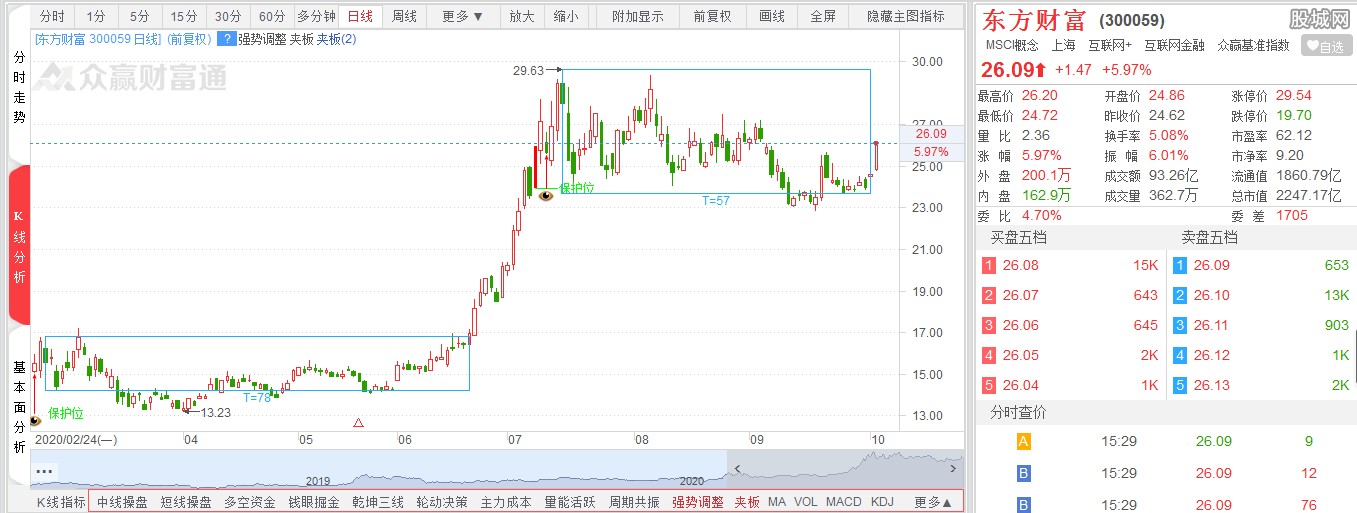
Task: Toggle 前复权 price adjustment
Action: coord(712,16)
